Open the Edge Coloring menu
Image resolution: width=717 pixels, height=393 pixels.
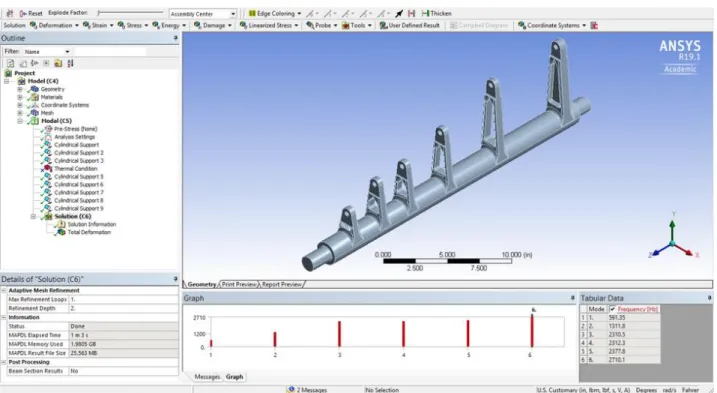(x=275, y=13)
